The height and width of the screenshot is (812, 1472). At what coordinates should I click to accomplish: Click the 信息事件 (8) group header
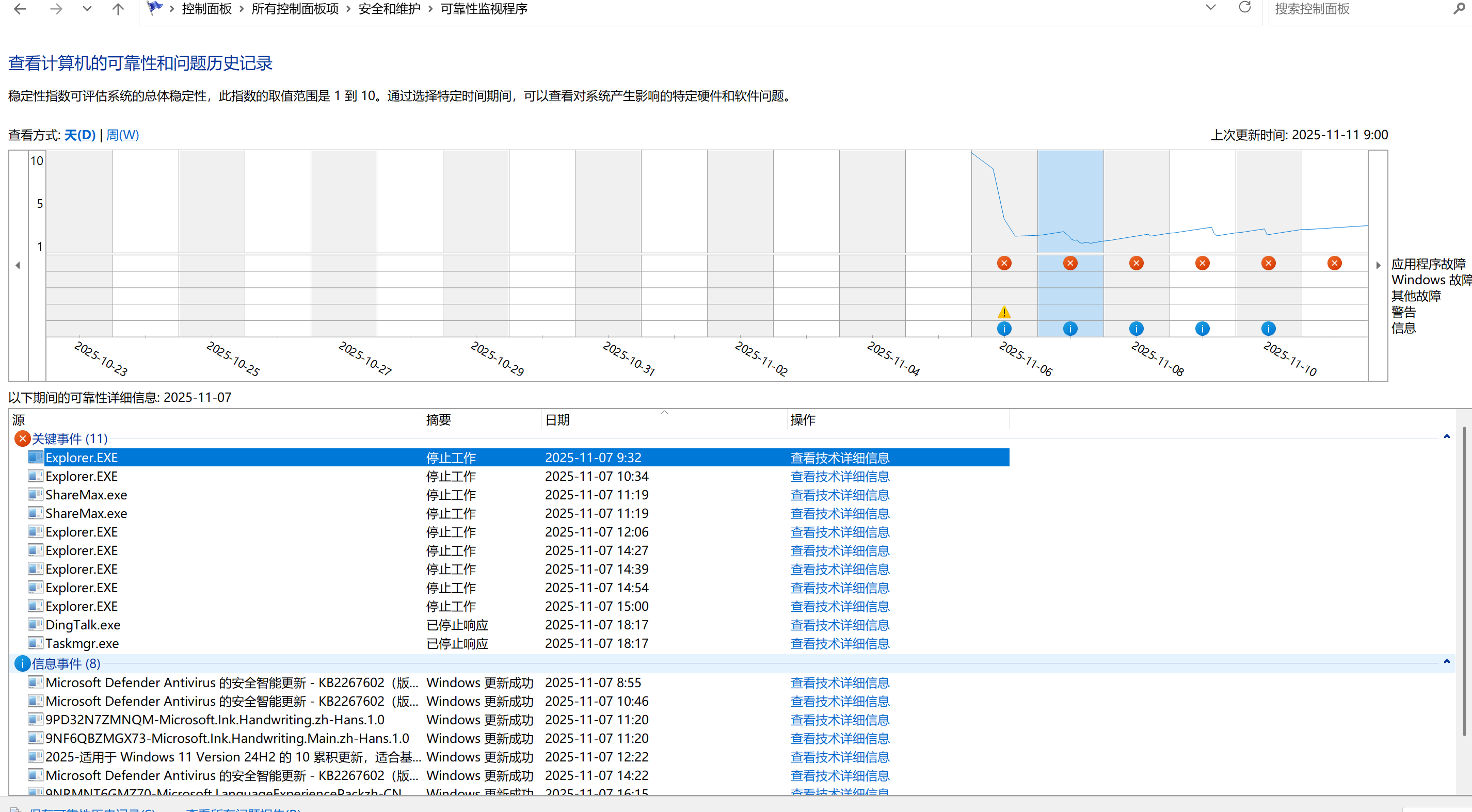66,663
